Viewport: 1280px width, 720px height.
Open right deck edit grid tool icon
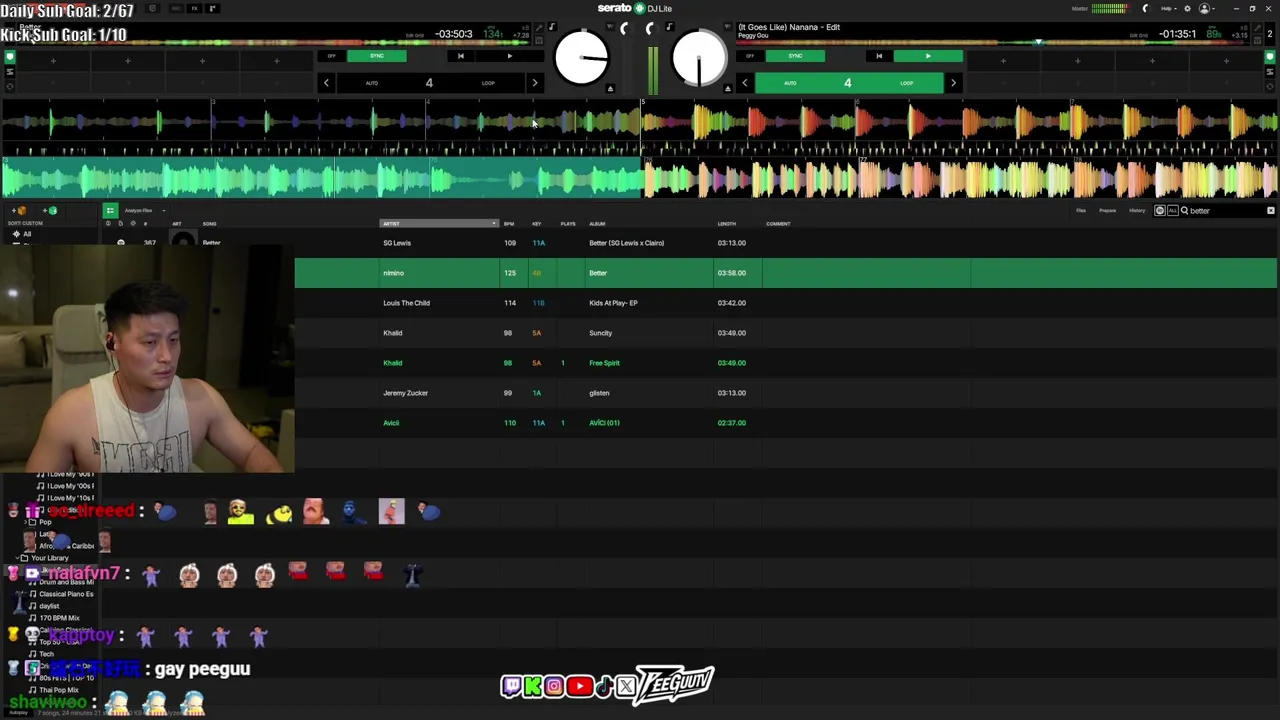point(1258,27)
